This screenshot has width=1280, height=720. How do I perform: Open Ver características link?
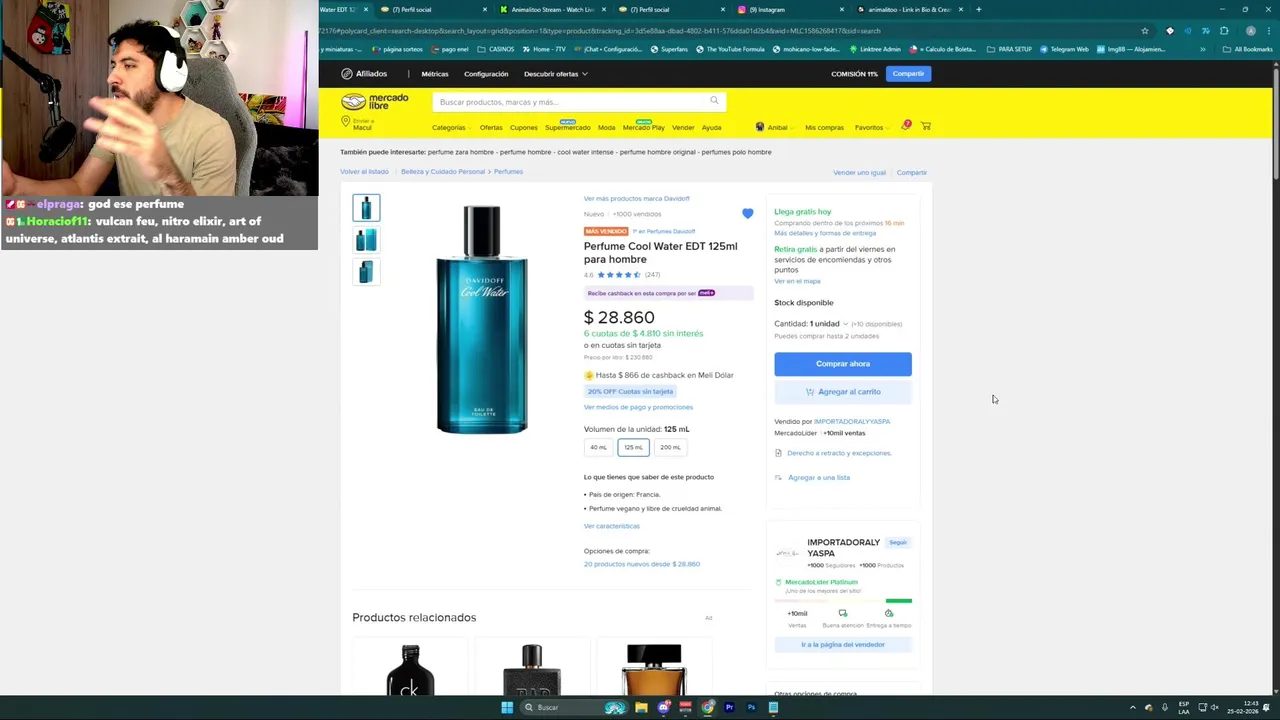click(612, 526)
